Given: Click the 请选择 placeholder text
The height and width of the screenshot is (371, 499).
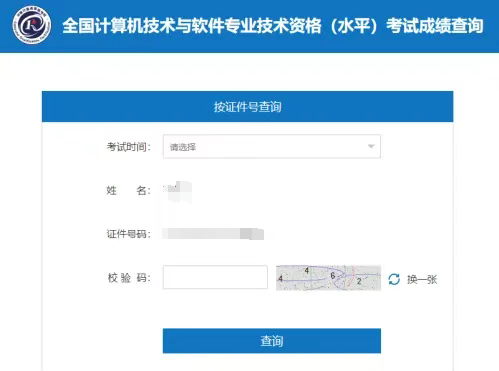Looking at the screenshot, I should pos(183,147).
